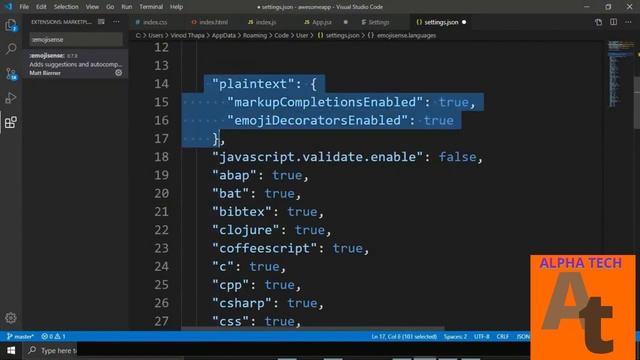Screen dimensions: 640x360
Task: Switch to the index.css tab
Action: pyautogui.click(x=155, y=22)
